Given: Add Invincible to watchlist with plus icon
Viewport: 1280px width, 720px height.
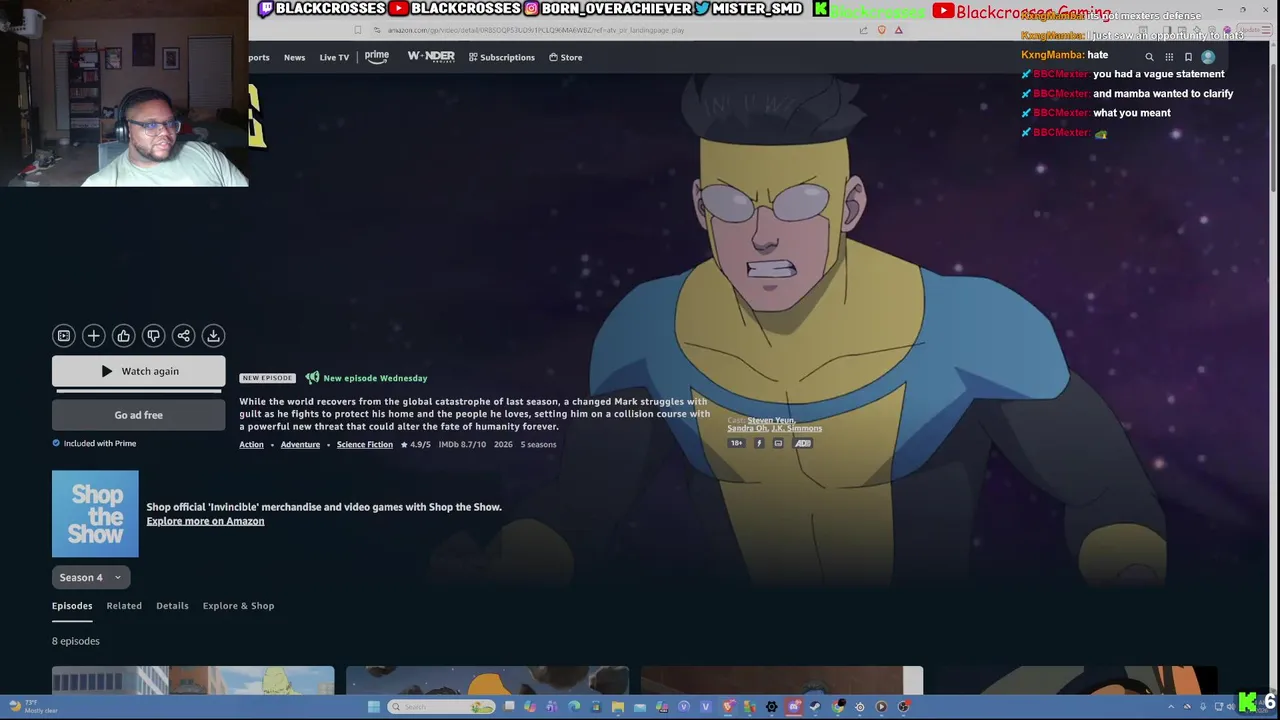Looking at the screenshot, I should tap(93, 336).
